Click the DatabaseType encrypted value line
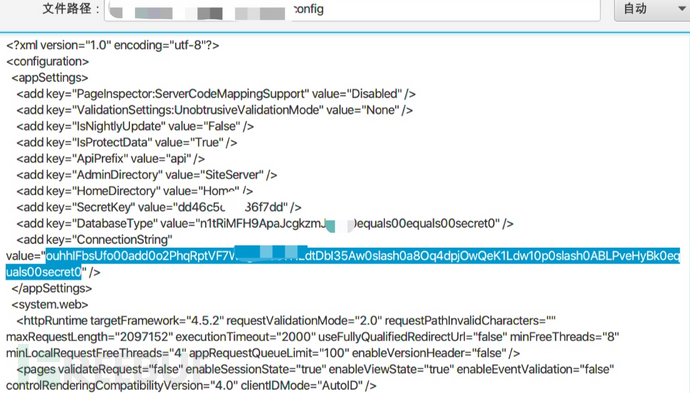 pos(265,224)
